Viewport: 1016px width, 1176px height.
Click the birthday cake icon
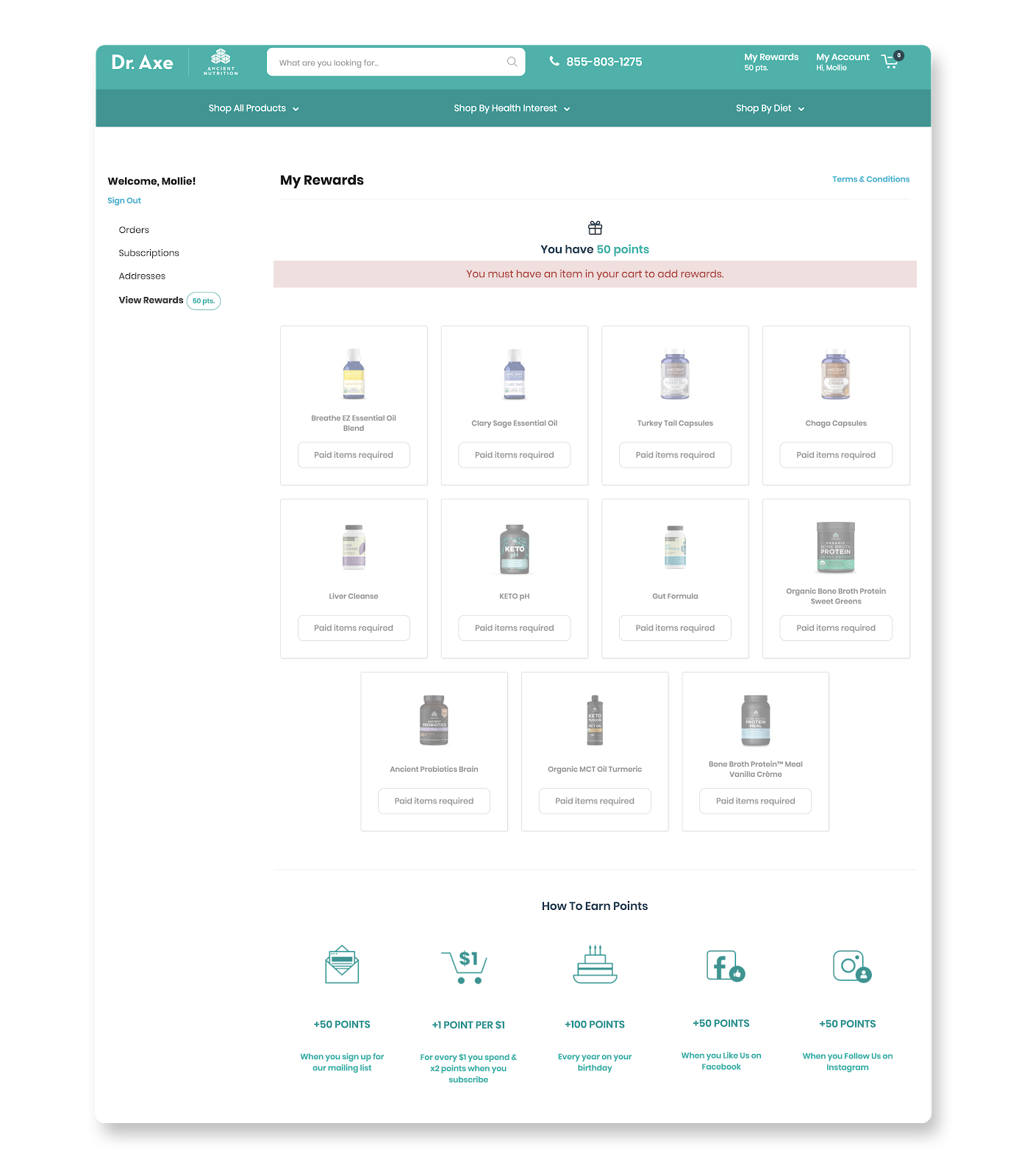click(x=595, y=964)
